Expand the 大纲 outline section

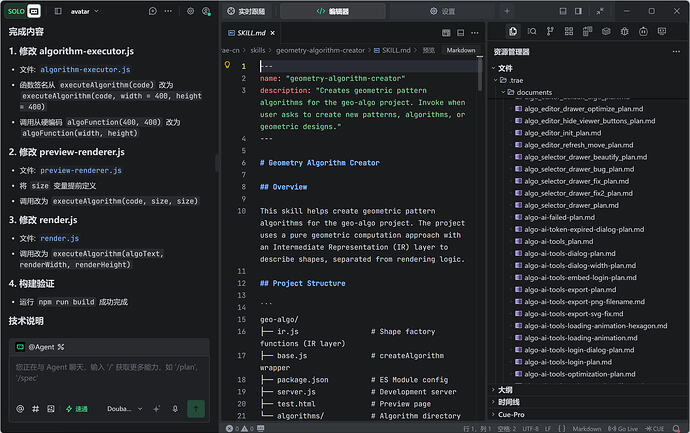(x=506, y=390)
